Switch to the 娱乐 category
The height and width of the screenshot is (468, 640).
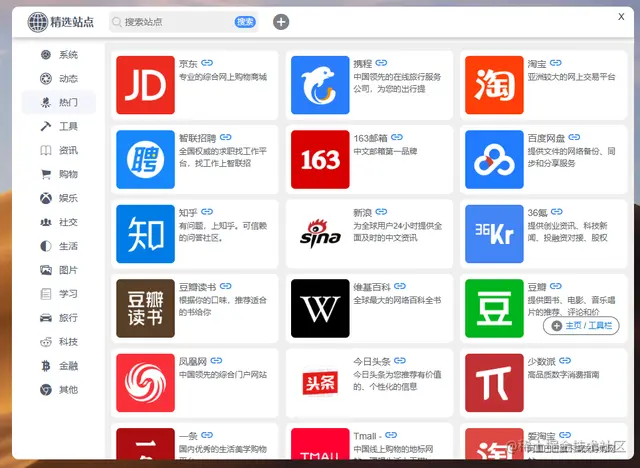(59, 198)
